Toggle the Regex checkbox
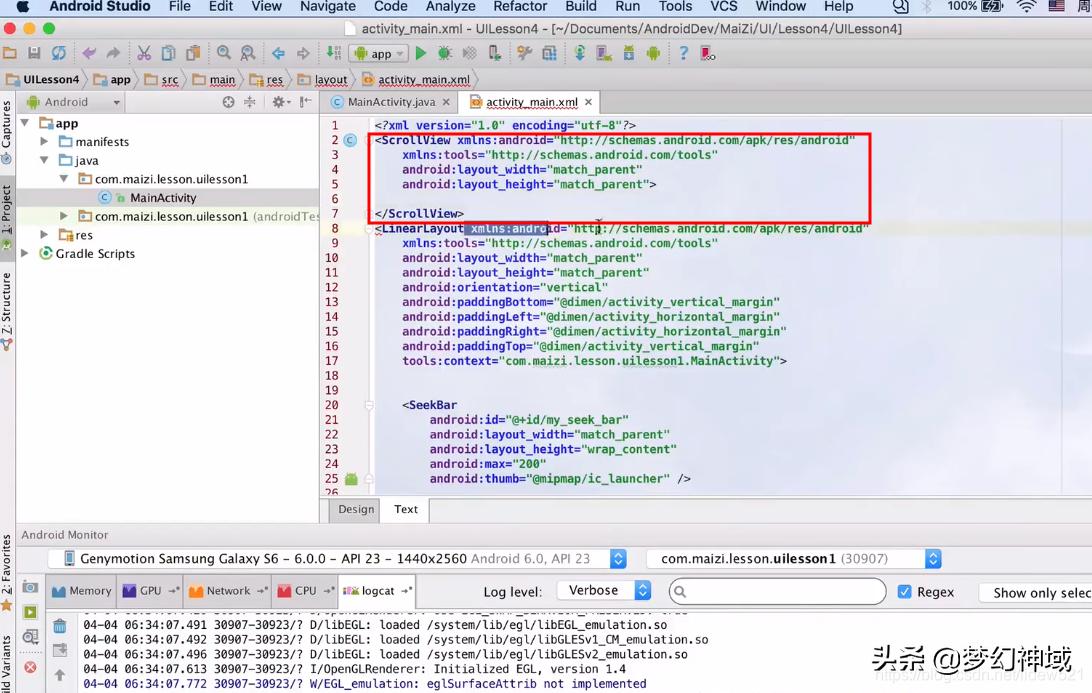The image size is (1092, 693). click(904, 591)
